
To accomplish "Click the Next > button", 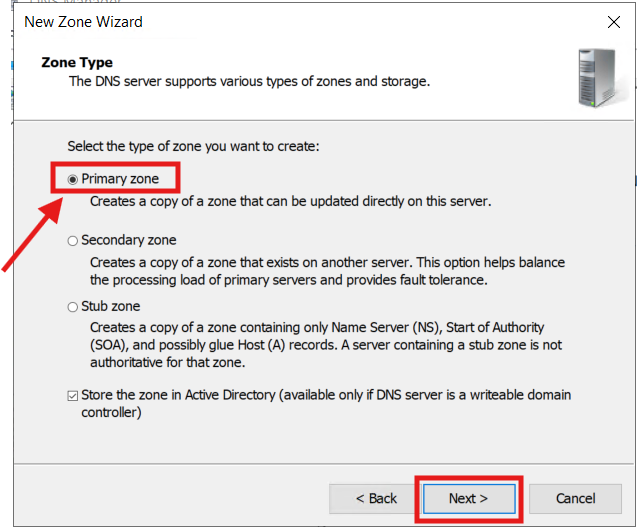I will [469, 498].
